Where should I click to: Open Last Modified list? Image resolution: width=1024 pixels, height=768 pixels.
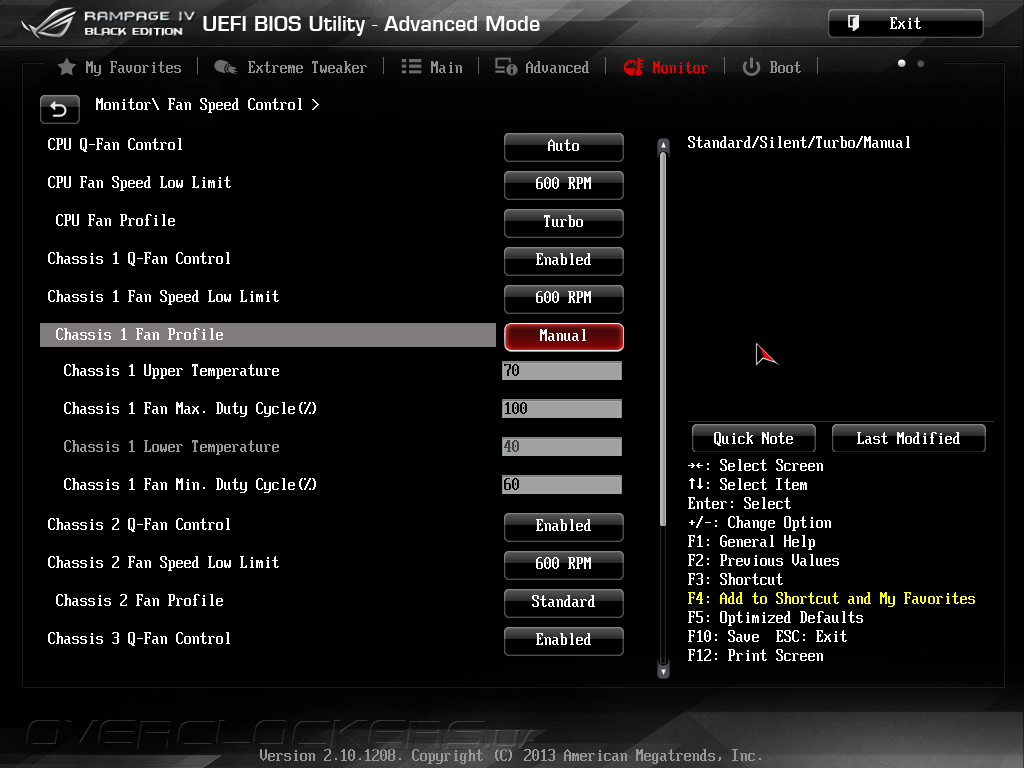coord(908,438)
